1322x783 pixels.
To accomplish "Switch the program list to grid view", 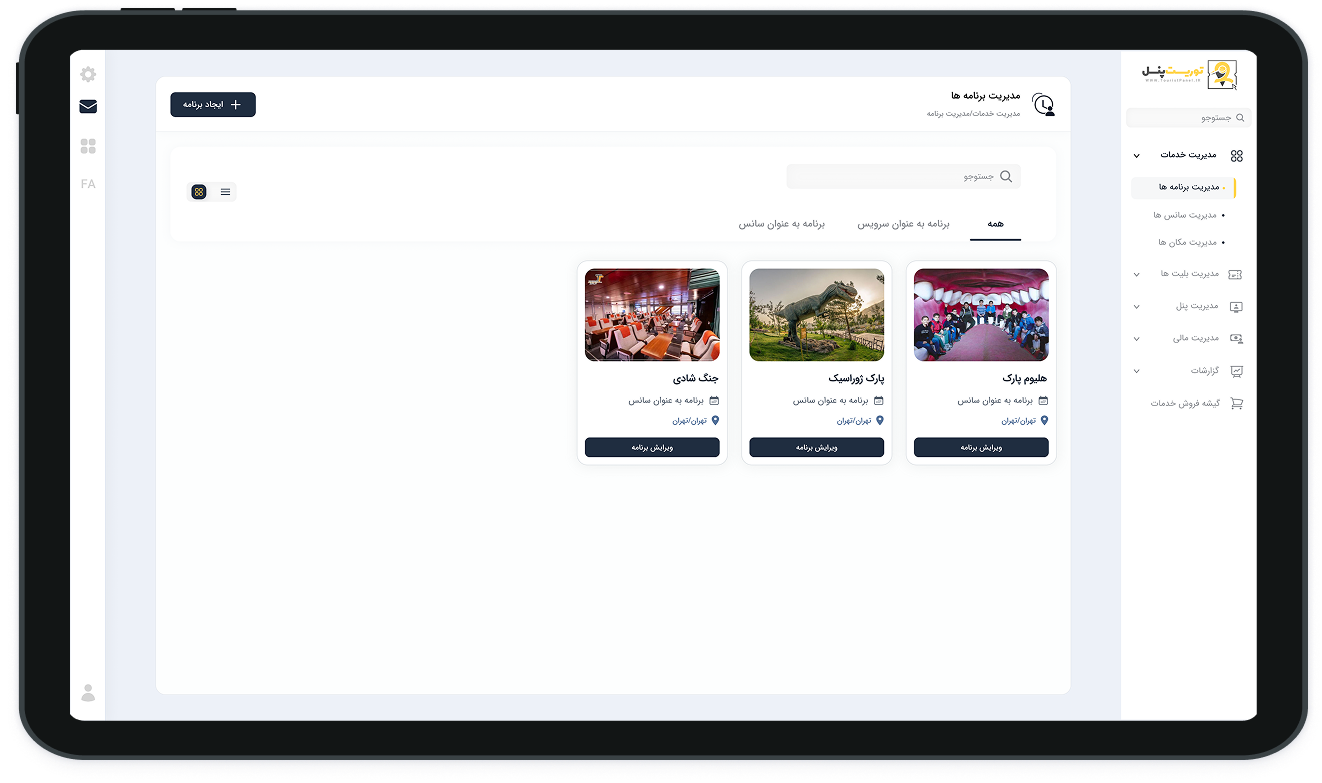I will point(199,191).
